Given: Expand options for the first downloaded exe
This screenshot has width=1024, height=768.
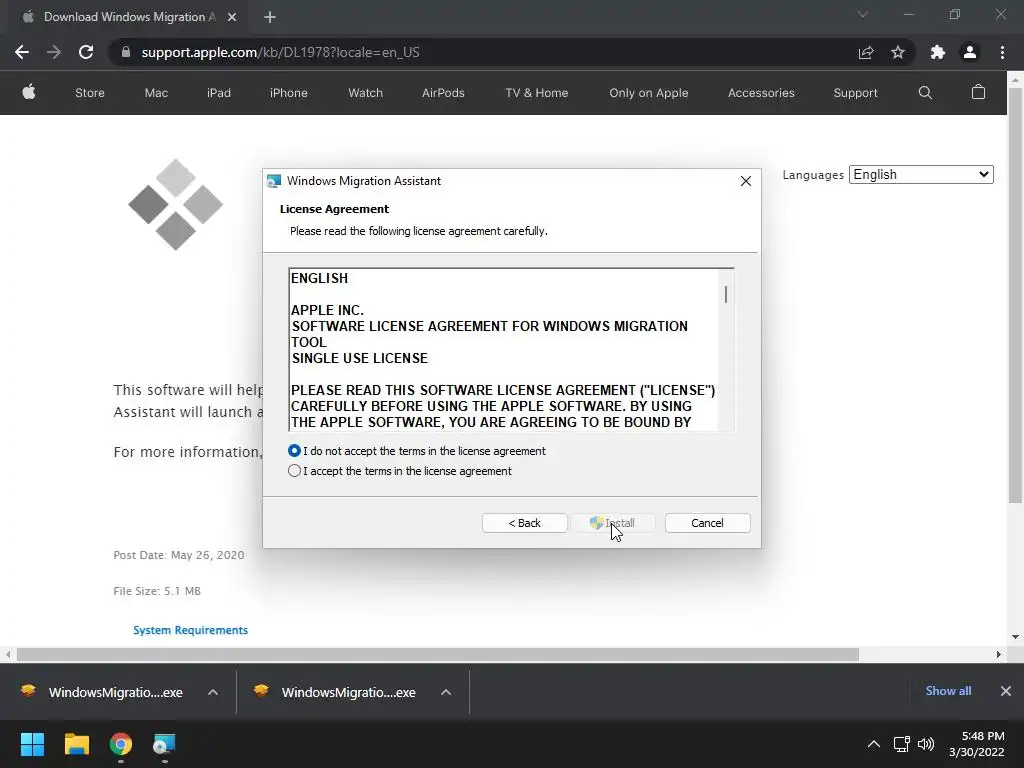Looking at the screenshot, I should (213, 692).
